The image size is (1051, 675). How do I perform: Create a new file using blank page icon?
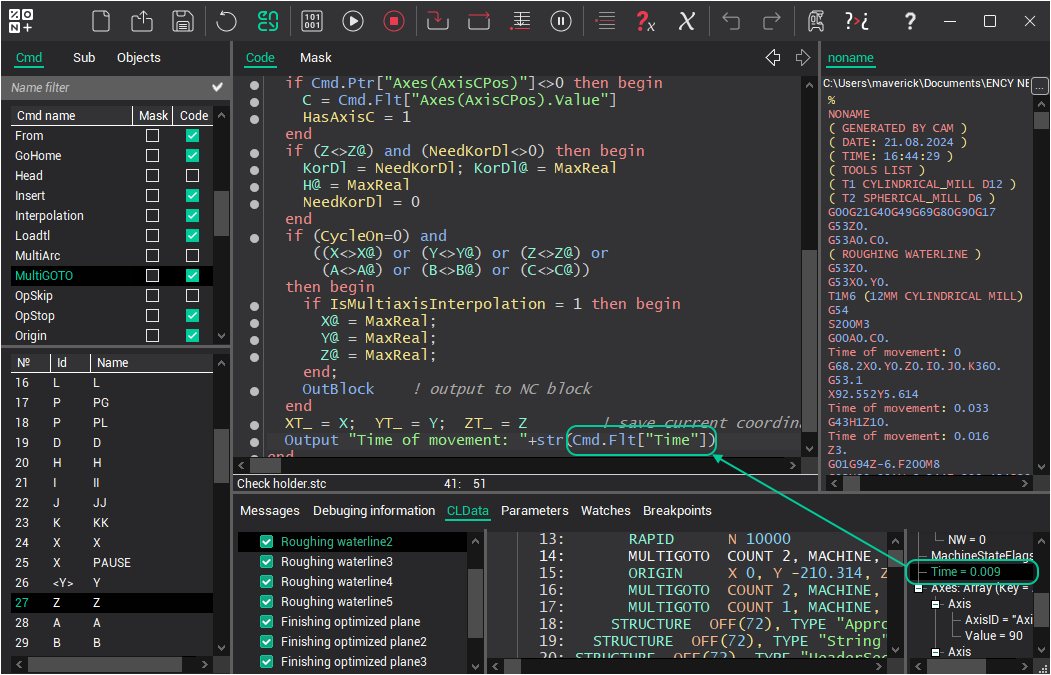point(101,21)
